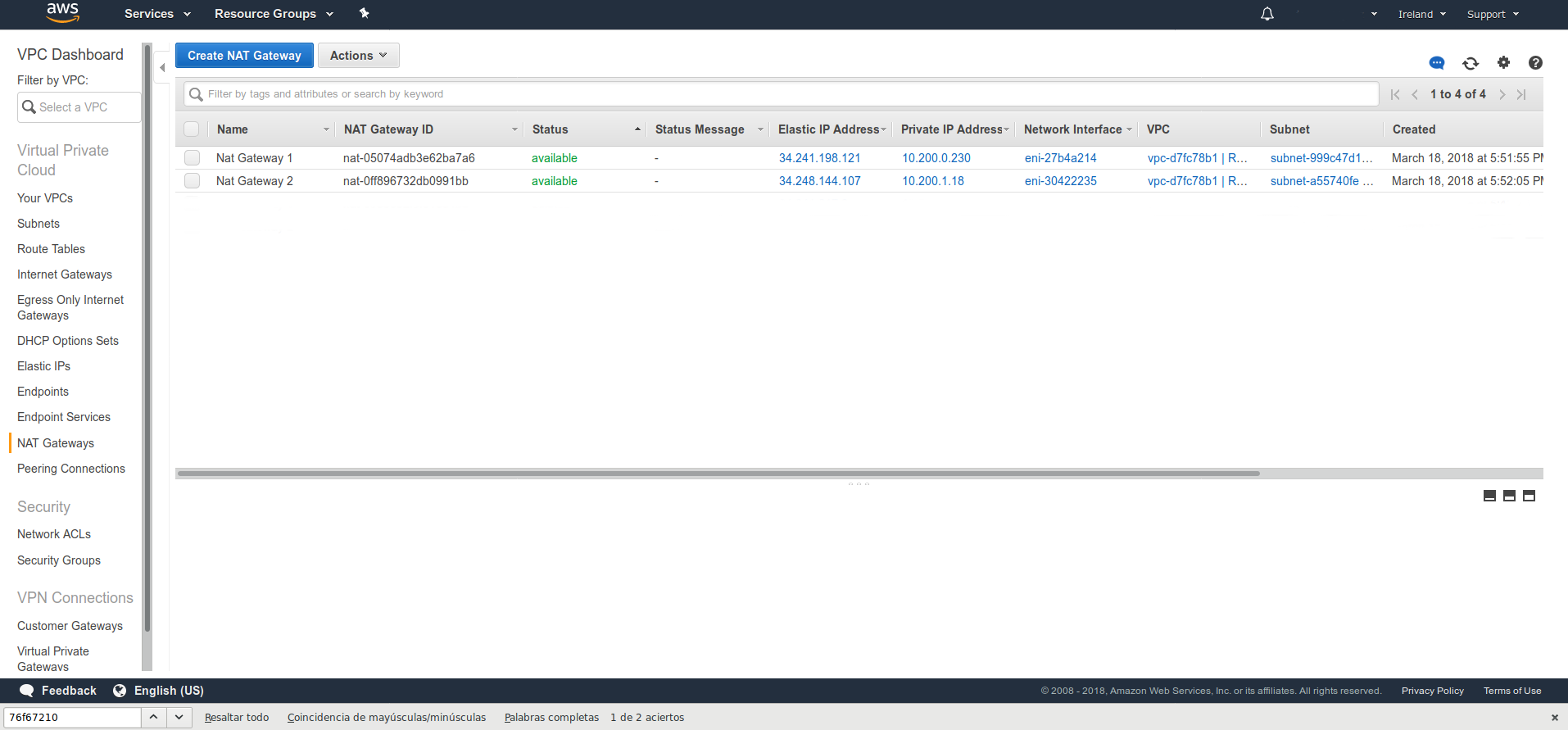
Task: Open Elastic IP 34.241.198.121 link
Action: 819,158
